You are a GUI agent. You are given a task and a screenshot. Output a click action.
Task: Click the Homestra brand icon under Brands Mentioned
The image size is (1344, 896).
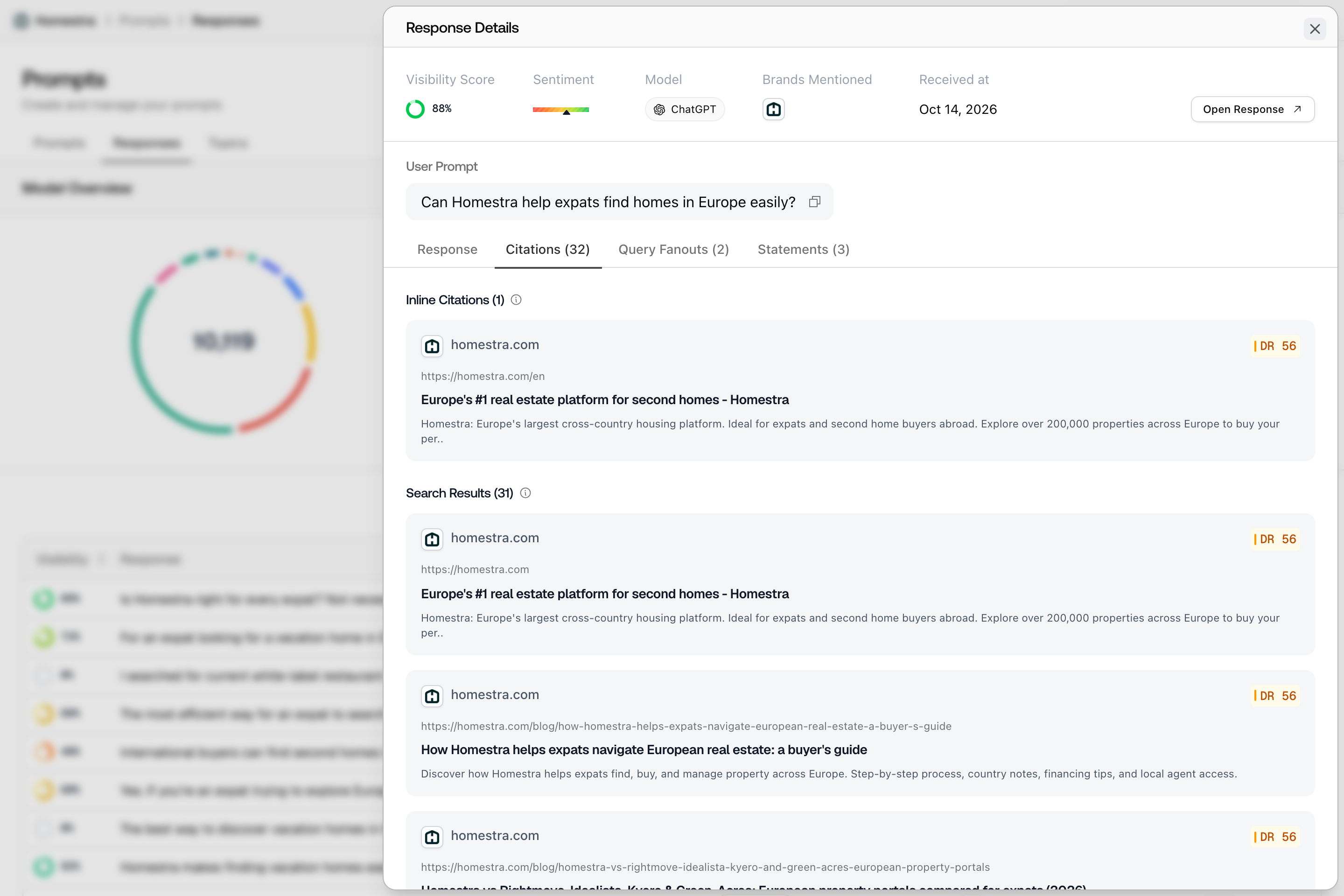click(773, 109)
